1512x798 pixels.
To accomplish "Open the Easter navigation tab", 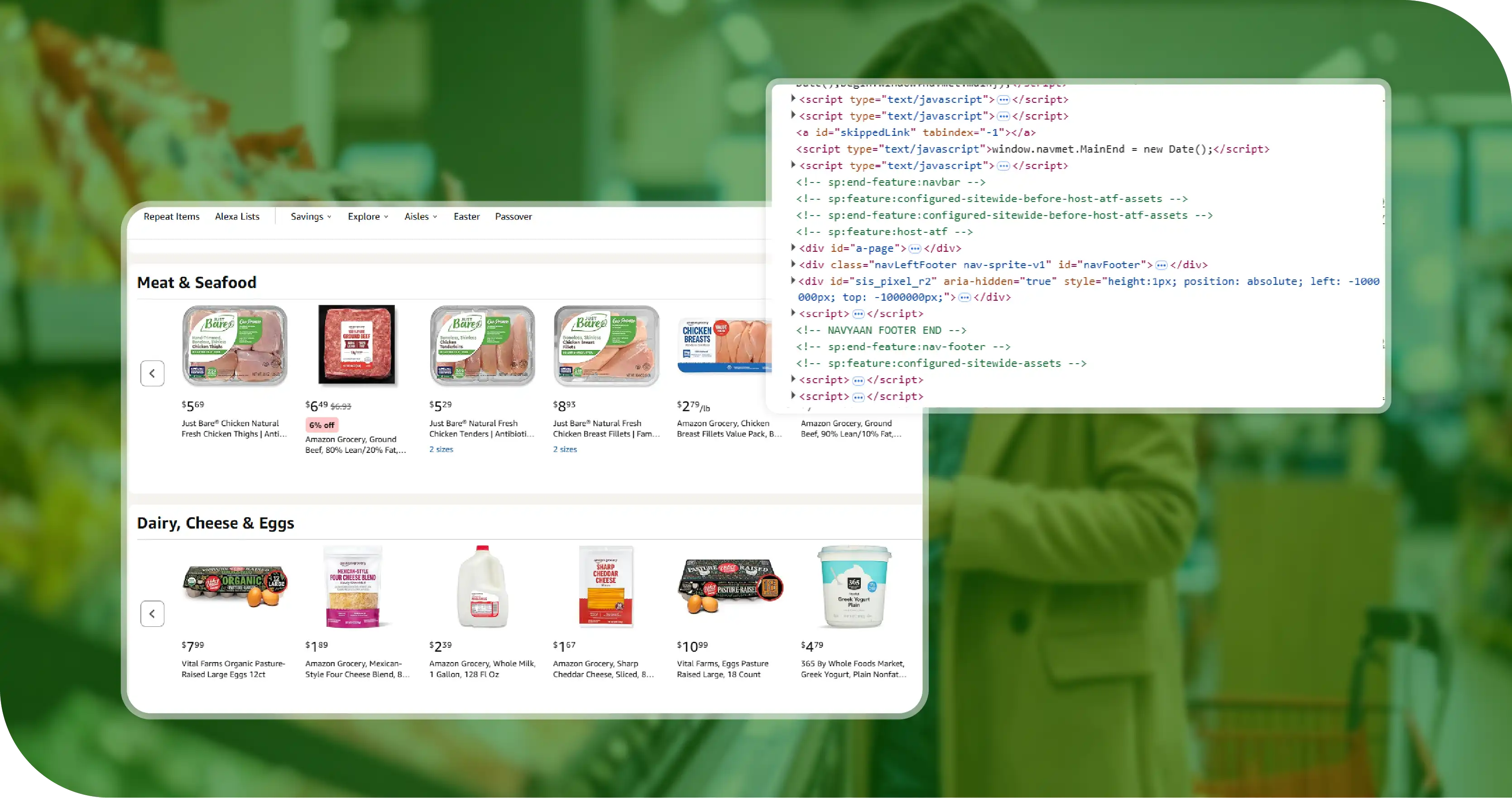I will pyautogui.click(x=466, y=216).
